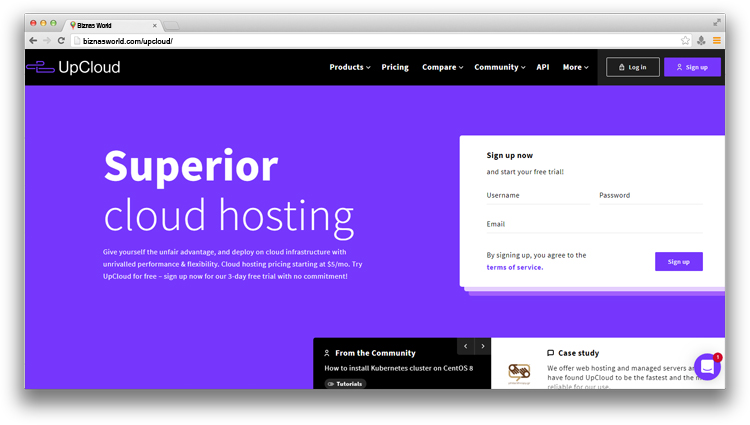Focus the Email field
Screen dimensions: 750x425
[x=595, y=224]
